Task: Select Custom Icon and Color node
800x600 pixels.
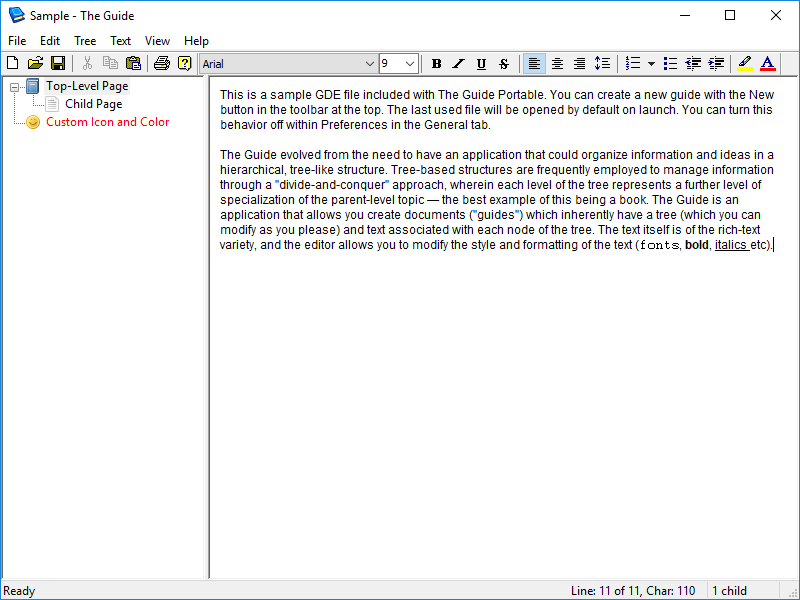Action: pos(107,122)
